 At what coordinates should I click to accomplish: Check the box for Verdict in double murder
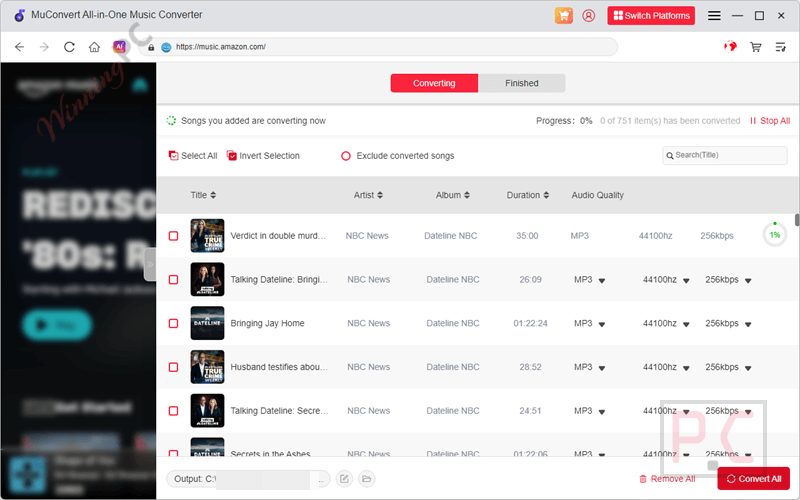[x=173, y=236]
